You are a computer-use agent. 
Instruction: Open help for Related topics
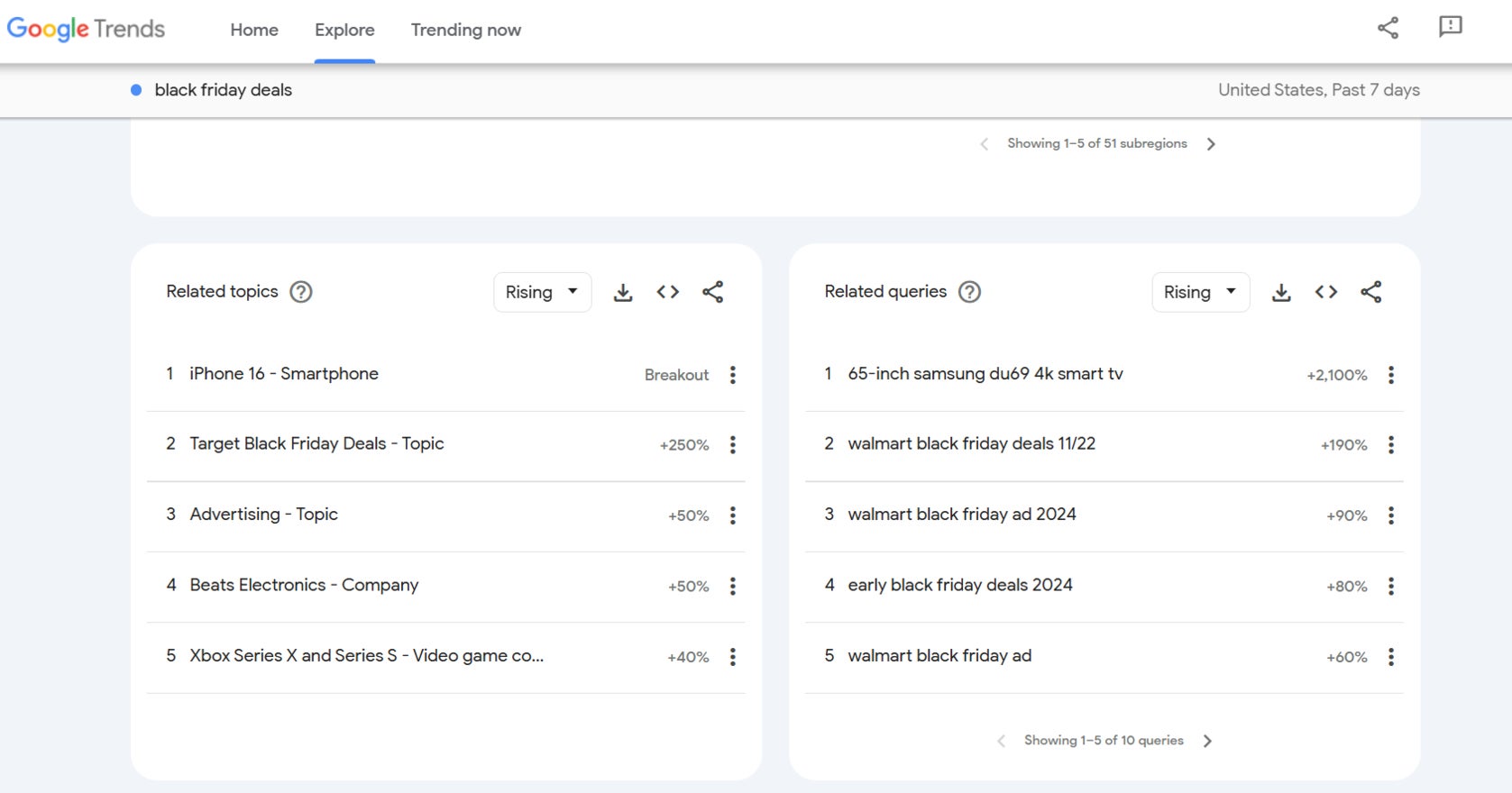coord(301,292)
